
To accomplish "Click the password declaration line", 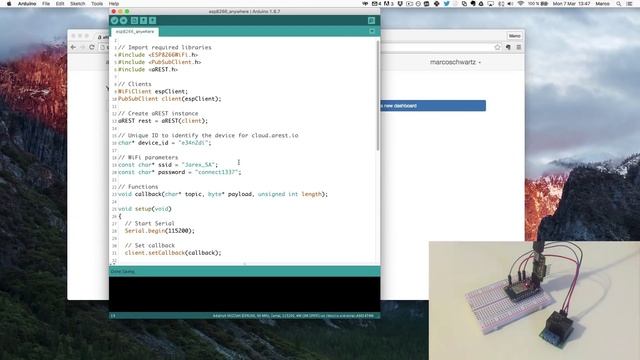I will pyautogui.click(x=180, y=172).
